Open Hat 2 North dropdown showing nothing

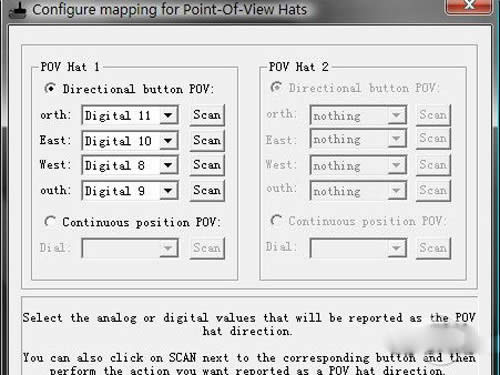[x=358, y=115]
